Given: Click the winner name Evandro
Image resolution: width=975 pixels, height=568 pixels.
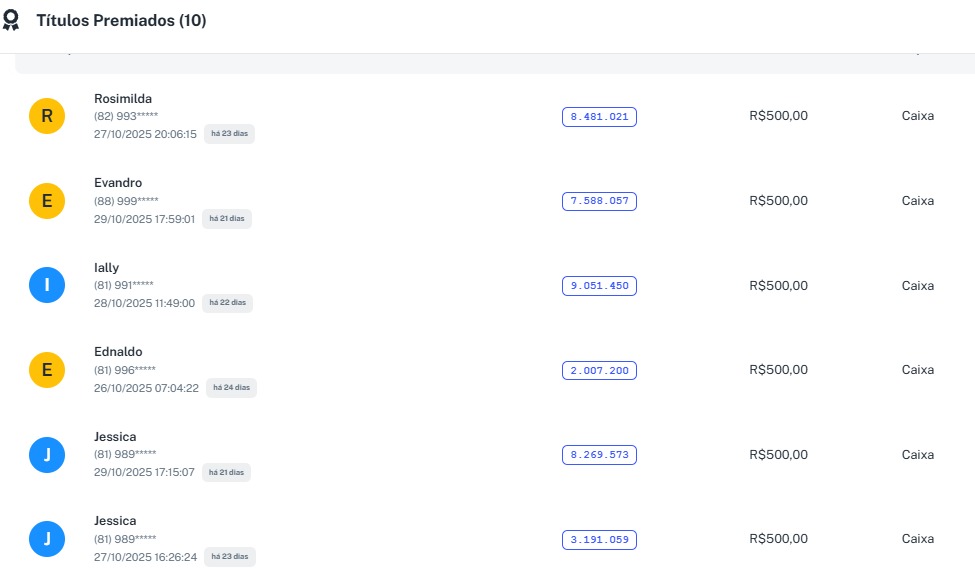Looking at the screenshot, I should (x=118, y=183).
